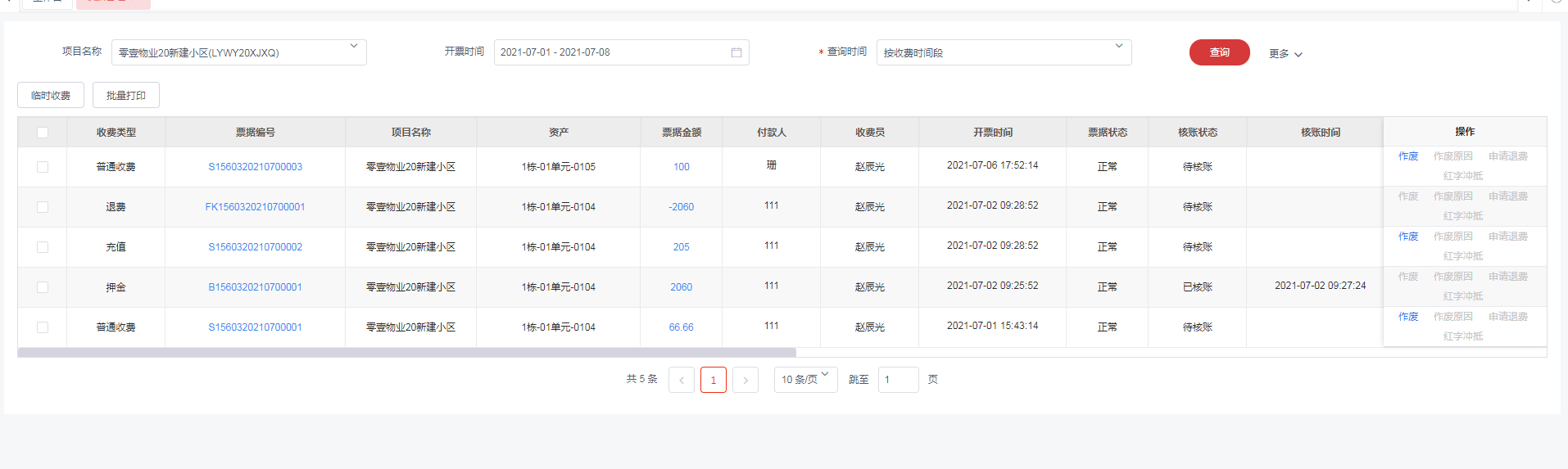Screen dimensions: 1568x469
Task: Click the 跳至 page jump input field
Action: pos(899,380)
